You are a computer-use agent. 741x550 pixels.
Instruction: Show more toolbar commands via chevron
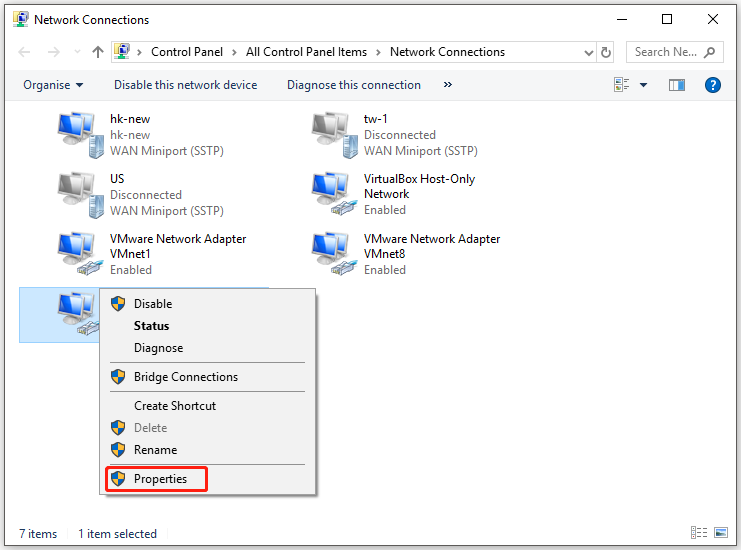448,85
